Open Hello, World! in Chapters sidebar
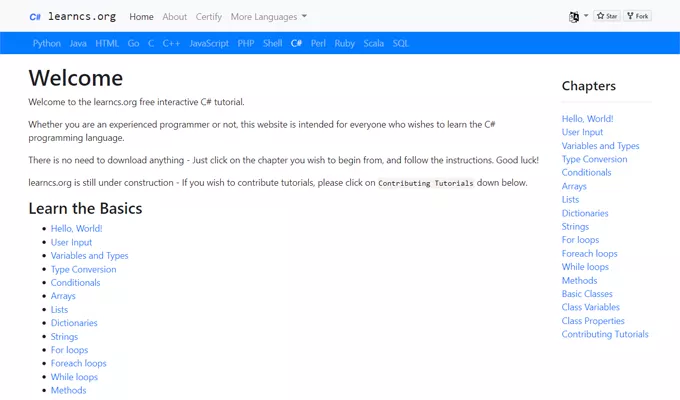680x400 pixels. click(x=588, y=118)
